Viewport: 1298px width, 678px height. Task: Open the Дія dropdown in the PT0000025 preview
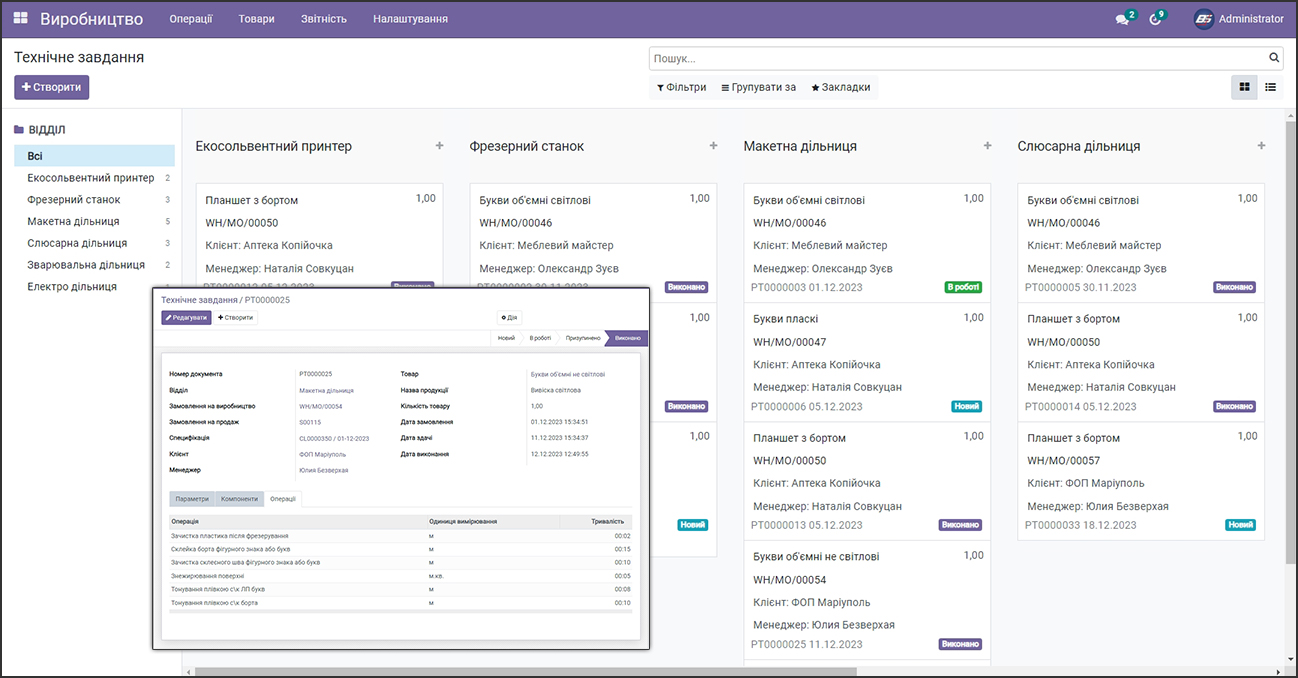click(x=509, y=317)
